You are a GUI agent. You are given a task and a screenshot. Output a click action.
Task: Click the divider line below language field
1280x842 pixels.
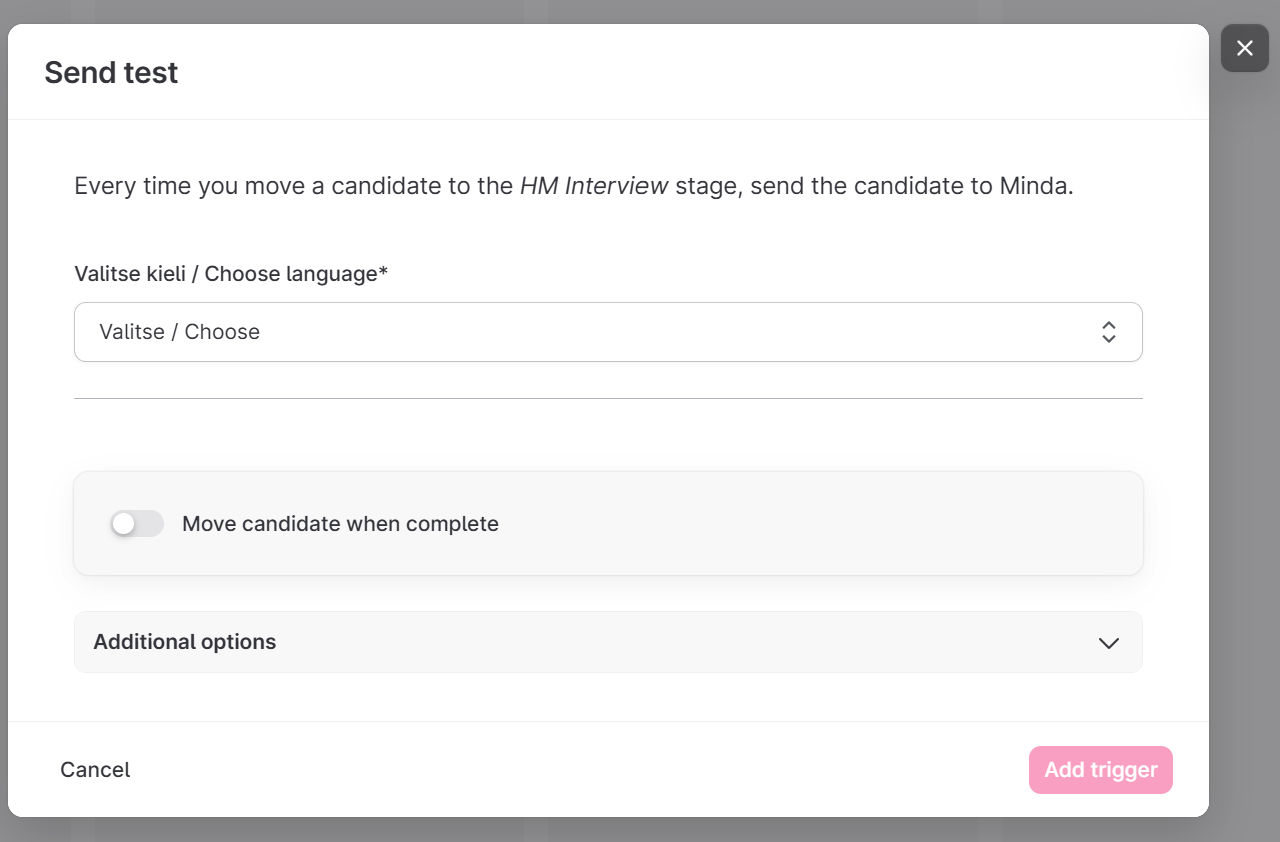[608, 398]
